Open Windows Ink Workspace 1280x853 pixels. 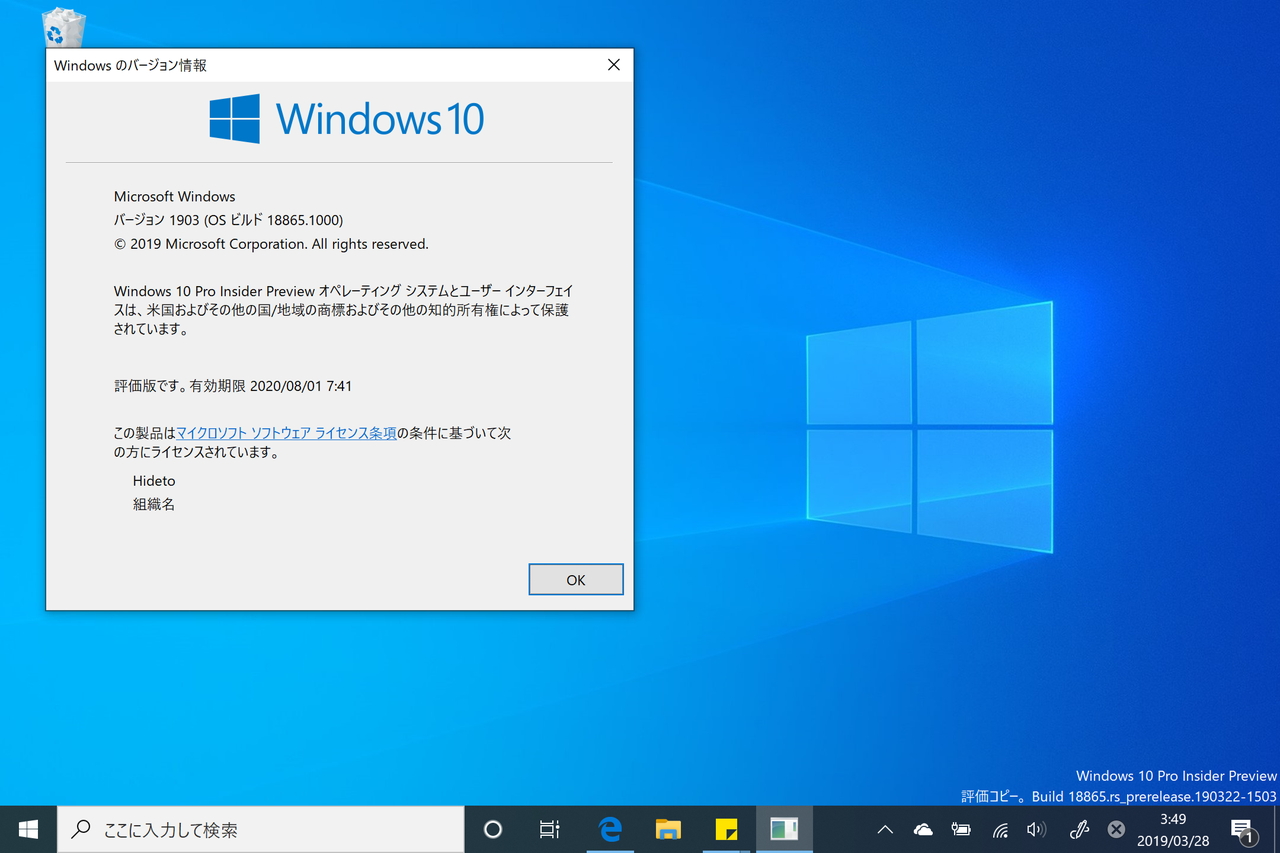[x=1078, y=829]
